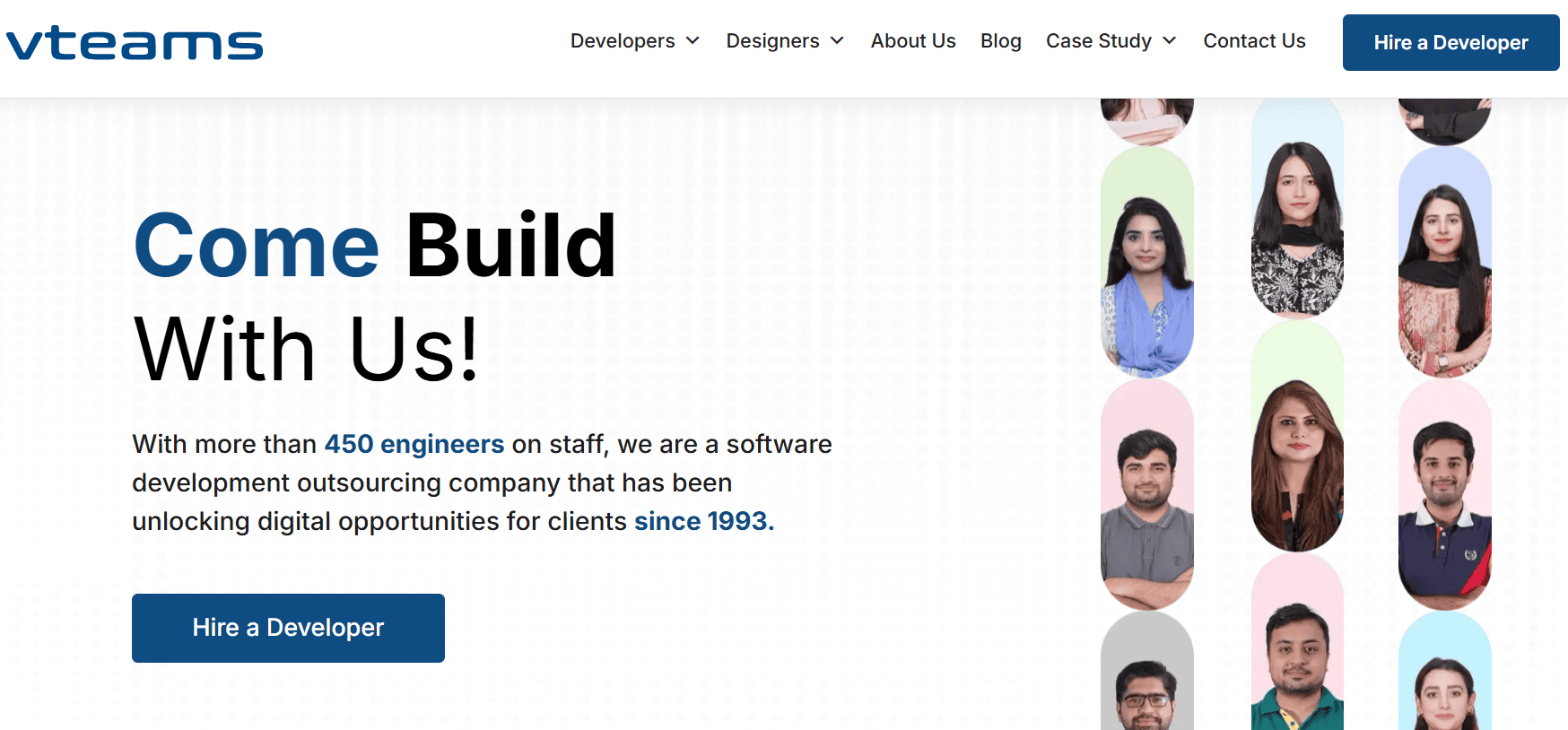Select the woman with blue scarf photo

[1147, 262]
